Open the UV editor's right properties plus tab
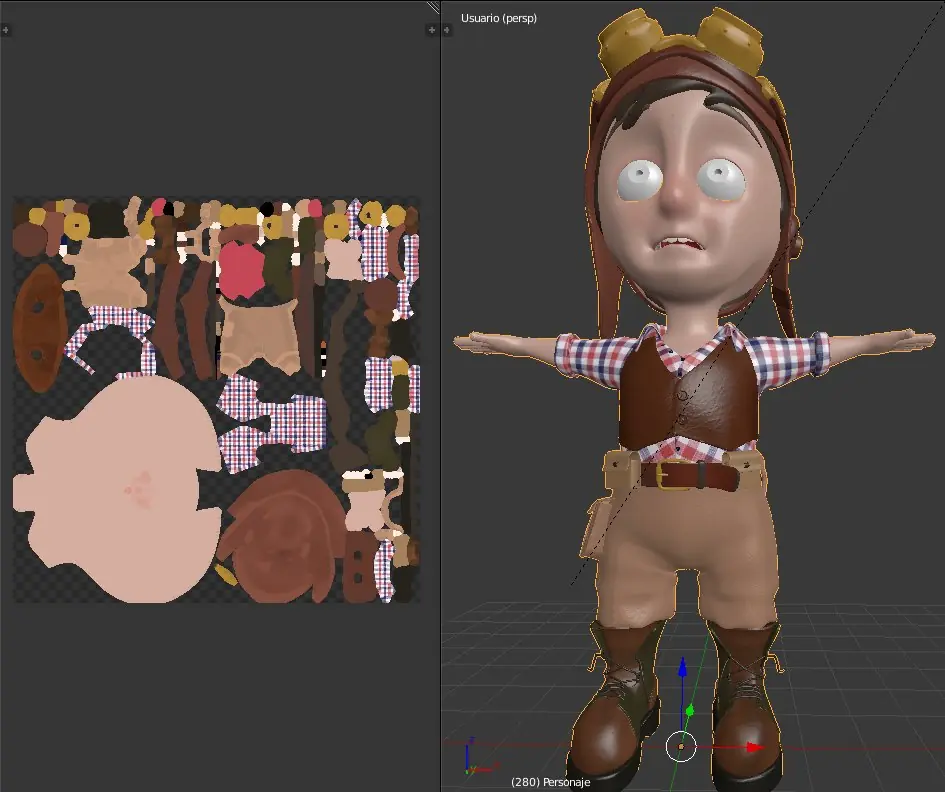Image resolution: width=945 pixels, height=792 pixels. tap(431, 30)
